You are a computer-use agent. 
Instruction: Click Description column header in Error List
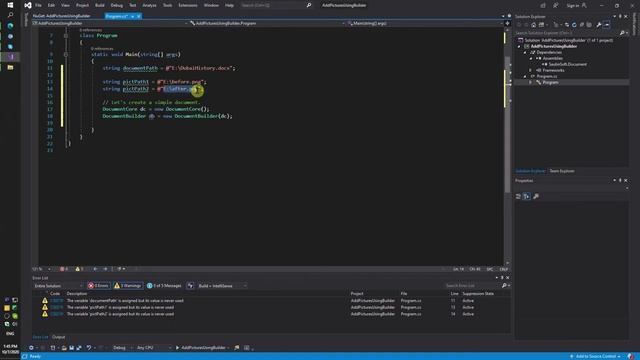pyautogui.click(x=77, y=294)
